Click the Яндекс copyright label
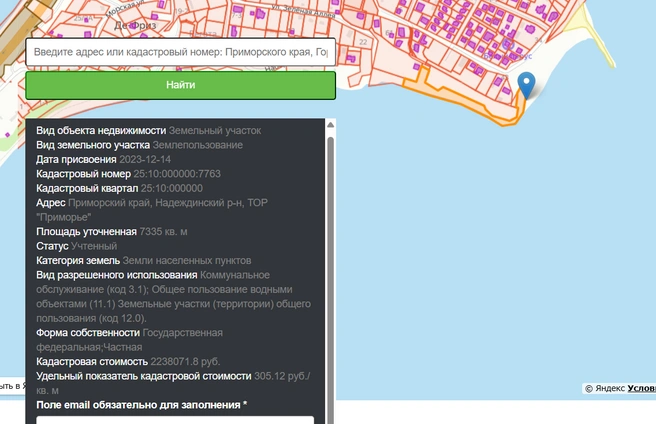Viewport: 656px width, 424px height. [x=605, y=388]
